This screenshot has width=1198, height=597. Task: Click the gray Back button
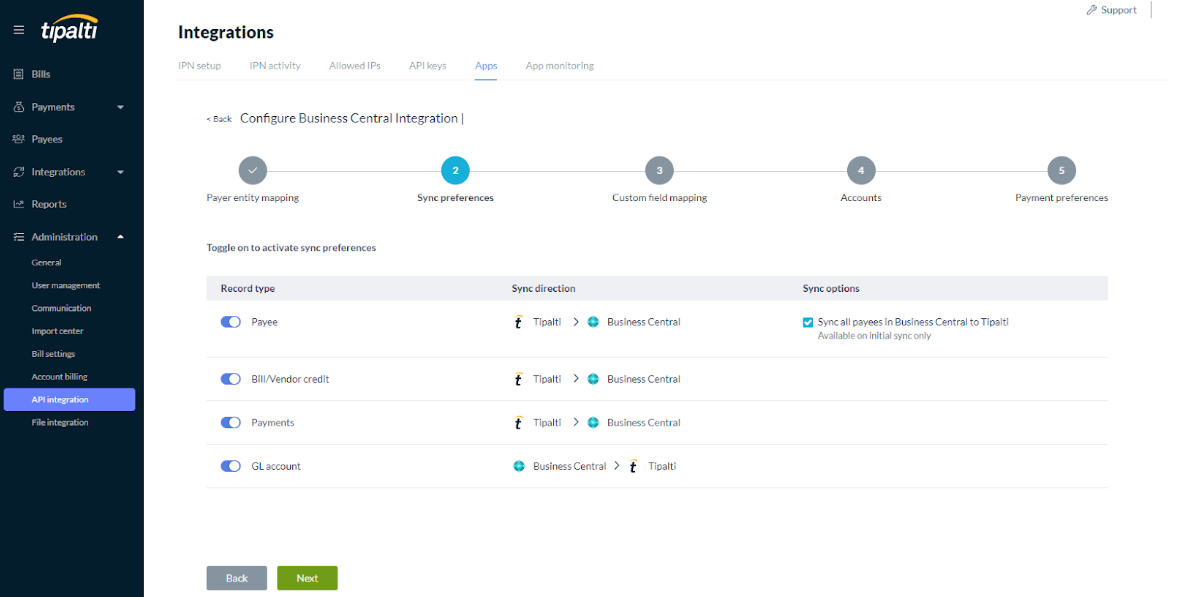click(x=236, y=578)
